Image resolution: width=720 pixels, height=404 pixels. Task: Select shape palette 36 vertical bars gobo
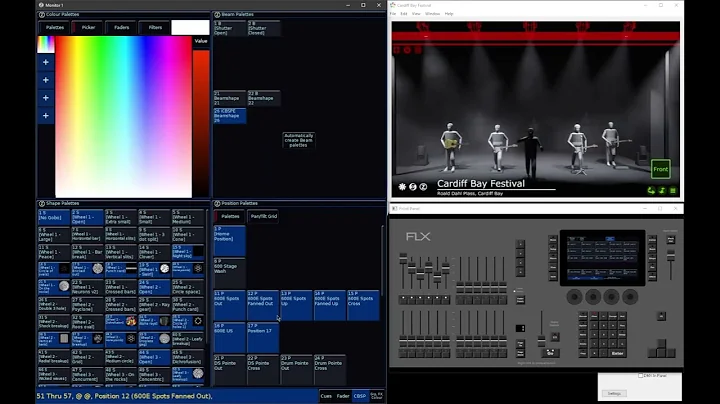(54, 339)
